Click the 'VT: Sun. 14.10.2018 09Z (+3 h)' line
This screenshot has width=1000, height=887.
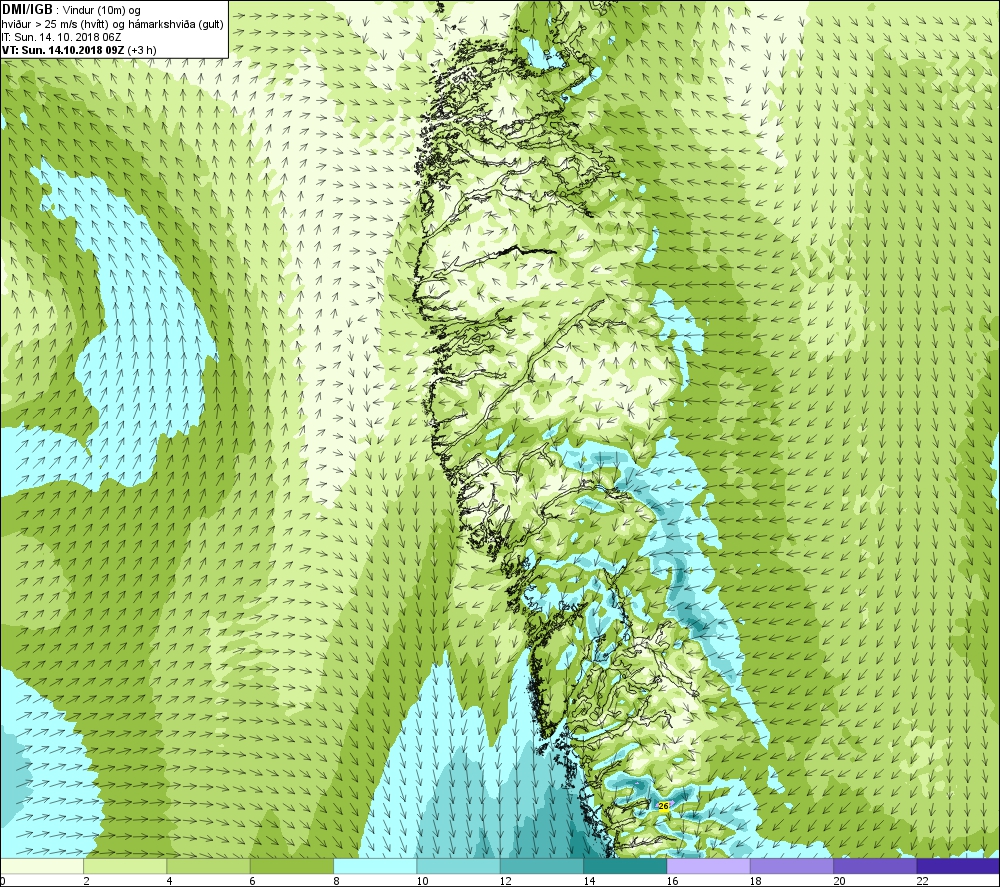[x=78, y=50]
